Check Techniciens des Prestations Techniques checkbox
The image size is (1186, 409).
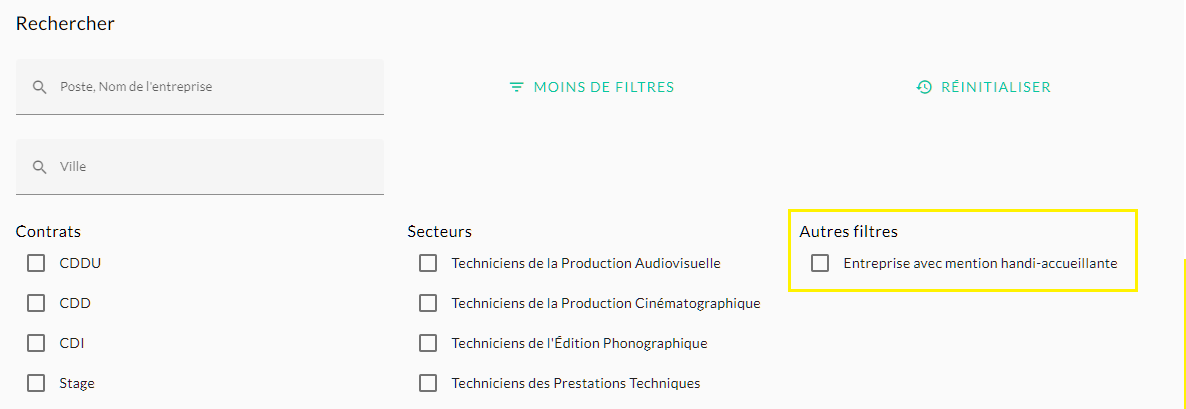[x=428, y=383]
